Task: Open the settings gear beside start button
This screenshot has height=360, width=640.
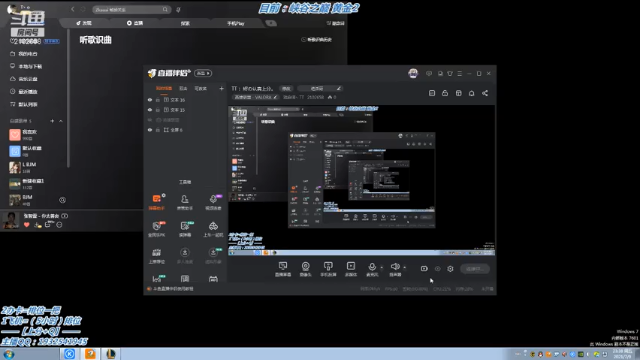Action: (450, 269)
